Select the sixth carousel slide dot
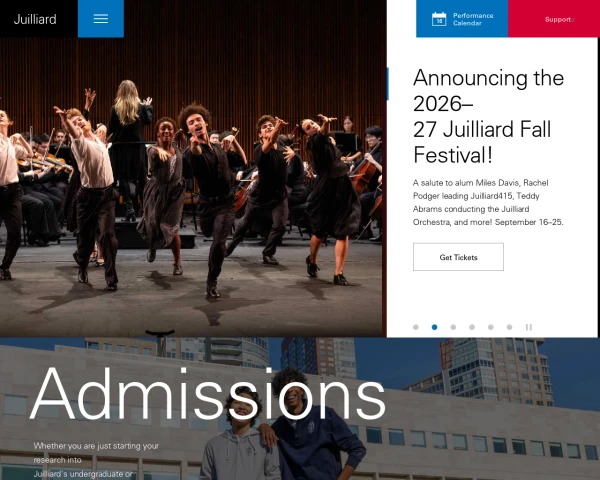 (x=509, y=327)
